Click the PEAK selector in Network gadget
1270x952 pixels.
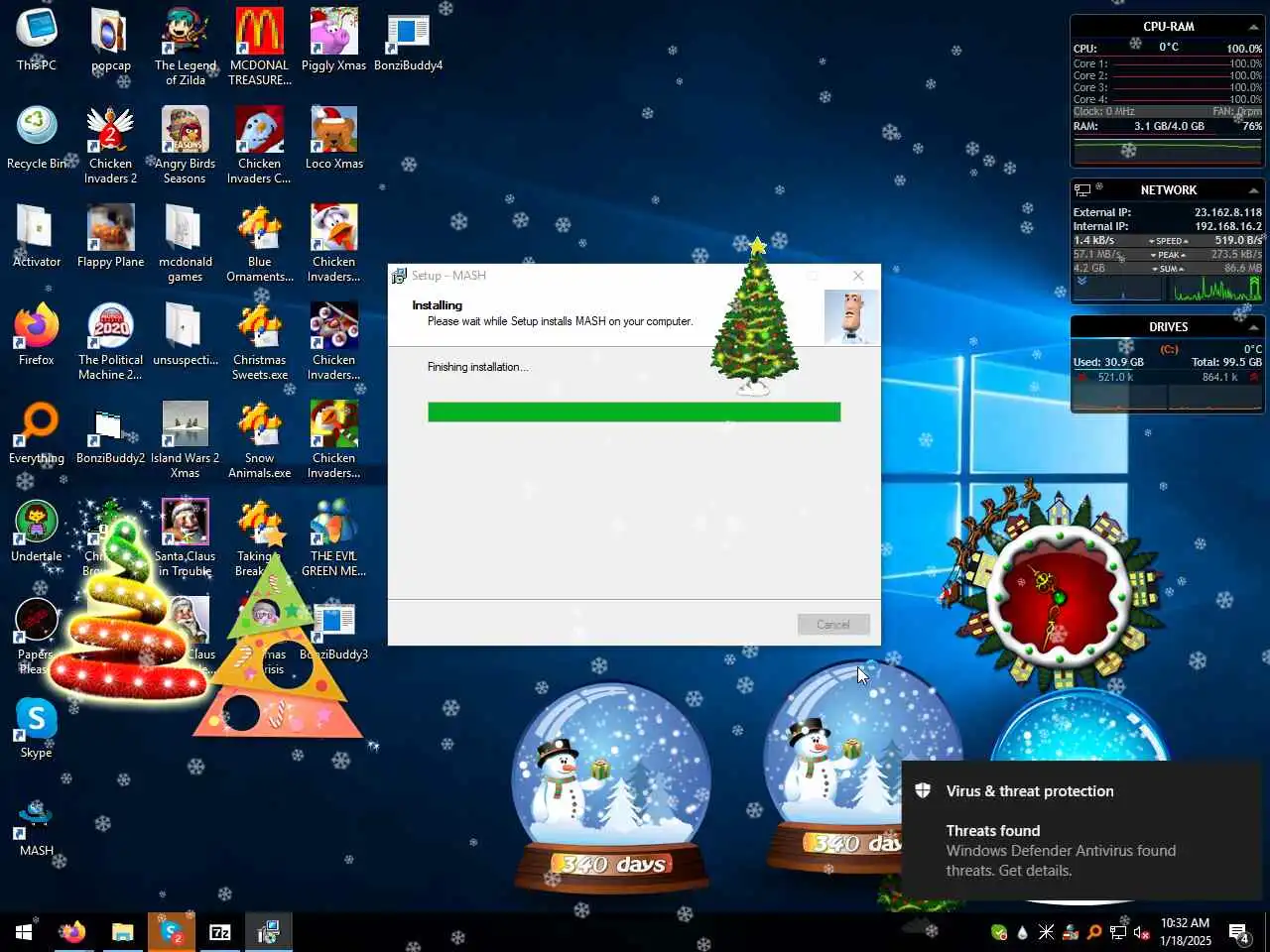tap(1168, 255)
